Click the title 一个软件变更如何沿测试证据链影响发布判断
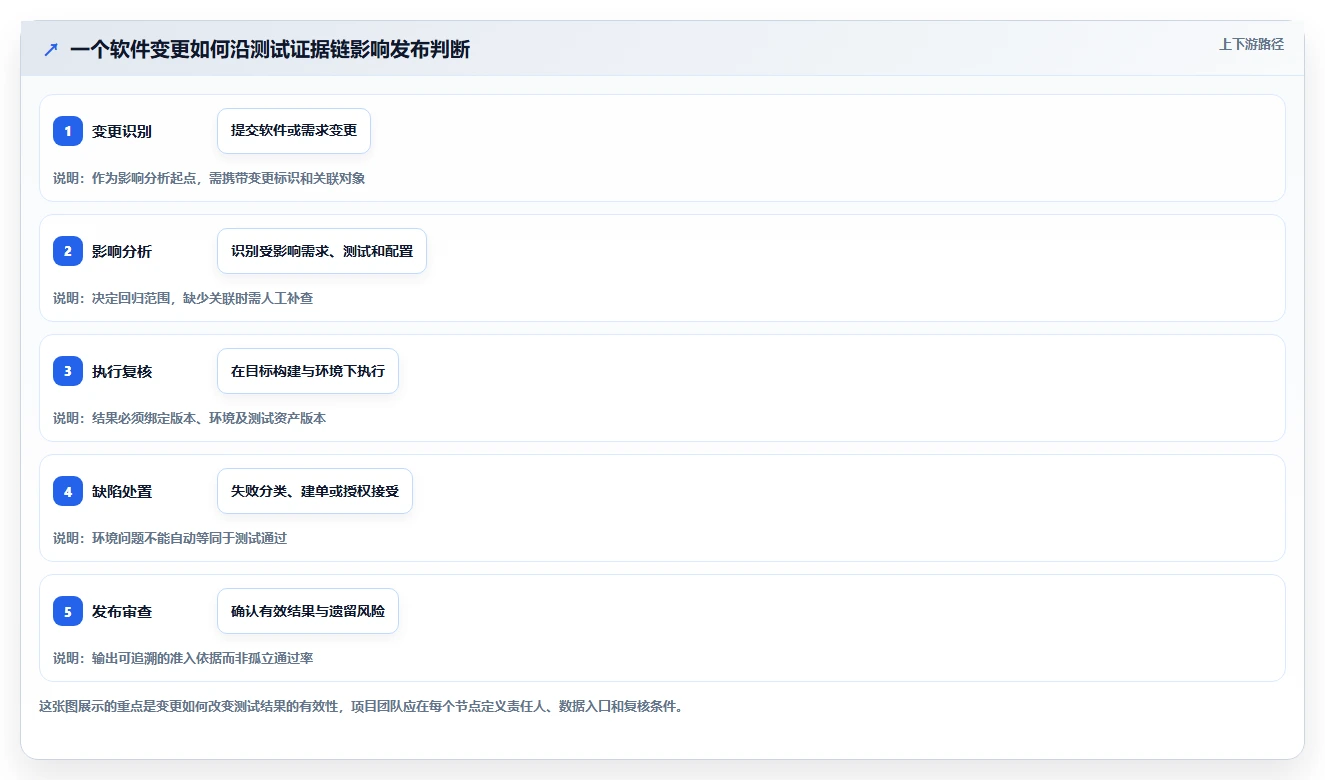Viewport: 1325px width, 780px height. point(270,49)
